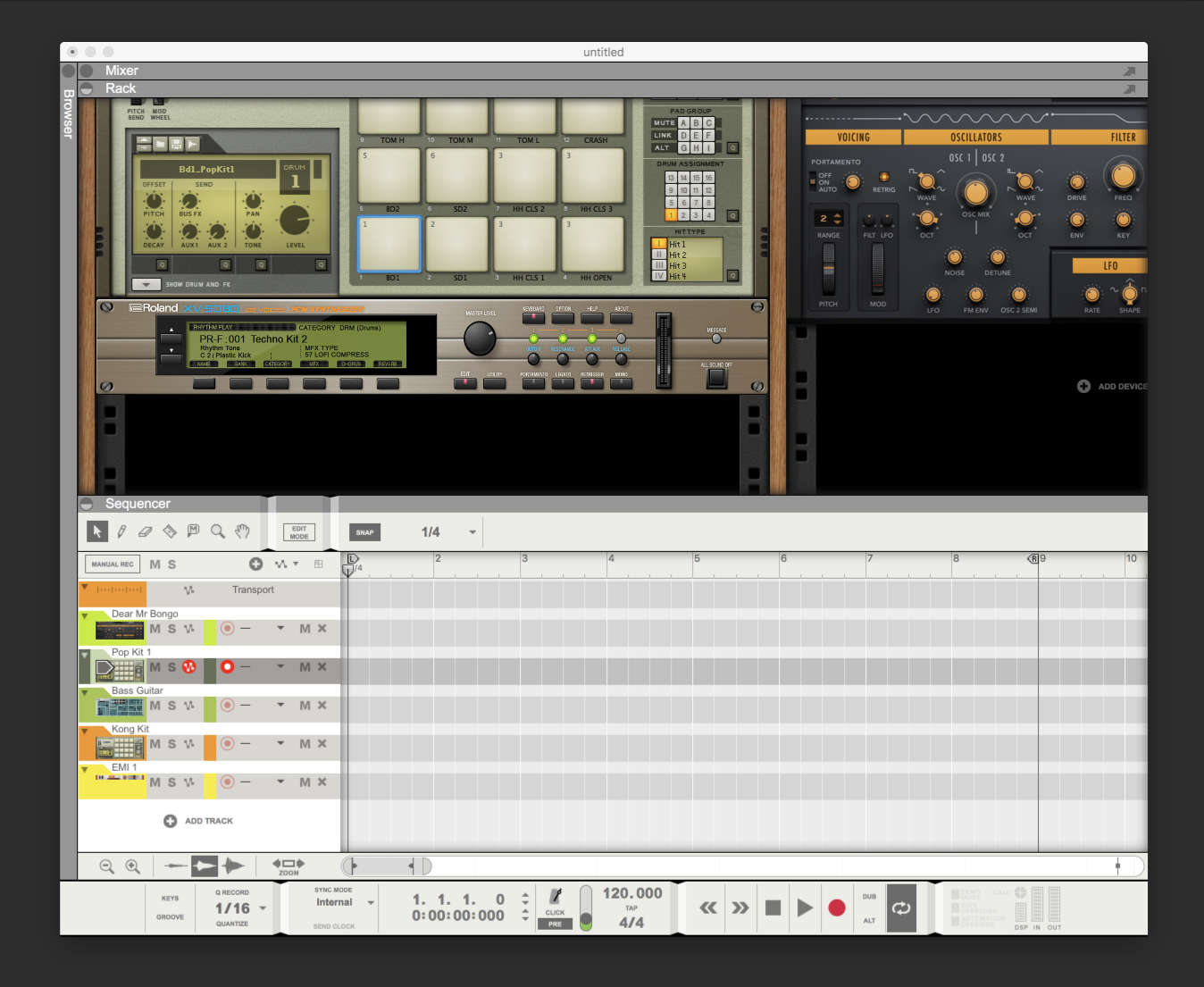Toggle the Edit Mode button
The image size is (1204, 987).
coord(299,532)
